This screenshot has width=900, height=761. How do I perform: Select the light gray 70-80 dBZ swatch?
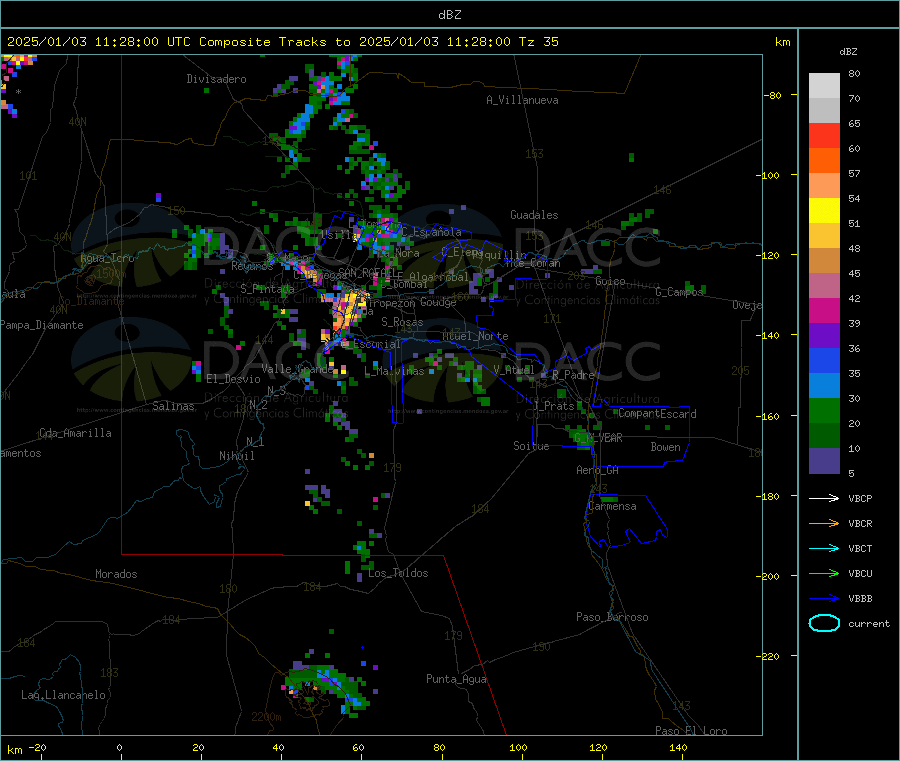[824, 86]
